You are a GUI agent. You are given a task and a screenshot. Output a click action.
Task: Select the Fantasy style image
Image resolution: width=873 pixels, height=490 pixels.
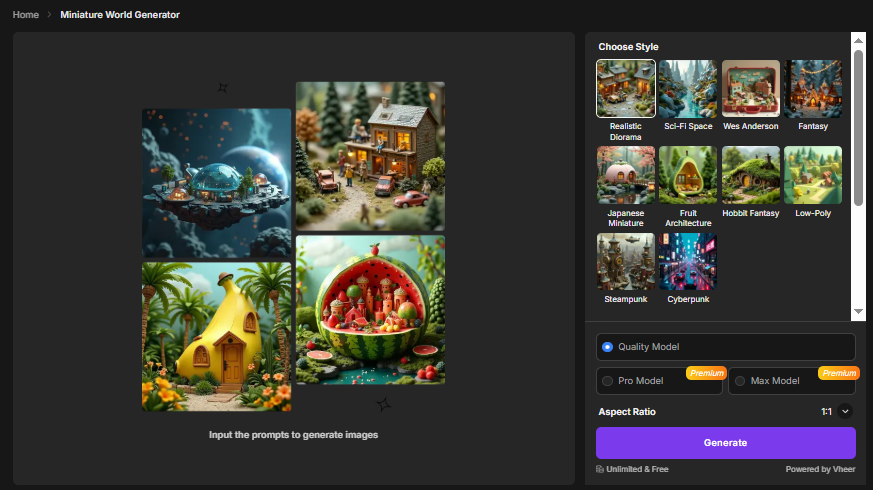tap(812, 89)
